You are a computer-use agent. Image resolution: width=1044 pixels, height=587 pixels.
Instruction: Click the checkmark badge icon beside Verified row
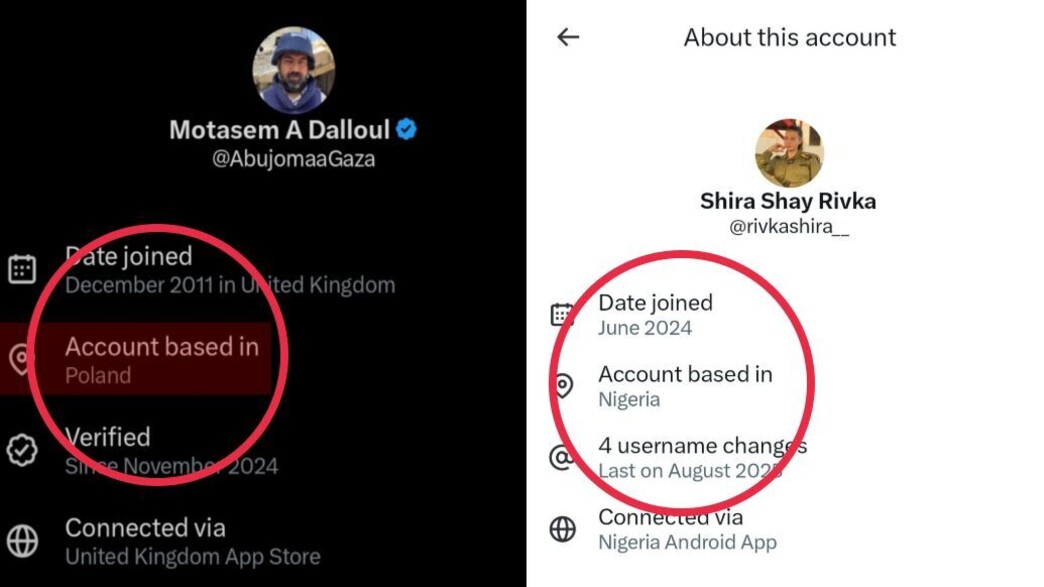22,450
